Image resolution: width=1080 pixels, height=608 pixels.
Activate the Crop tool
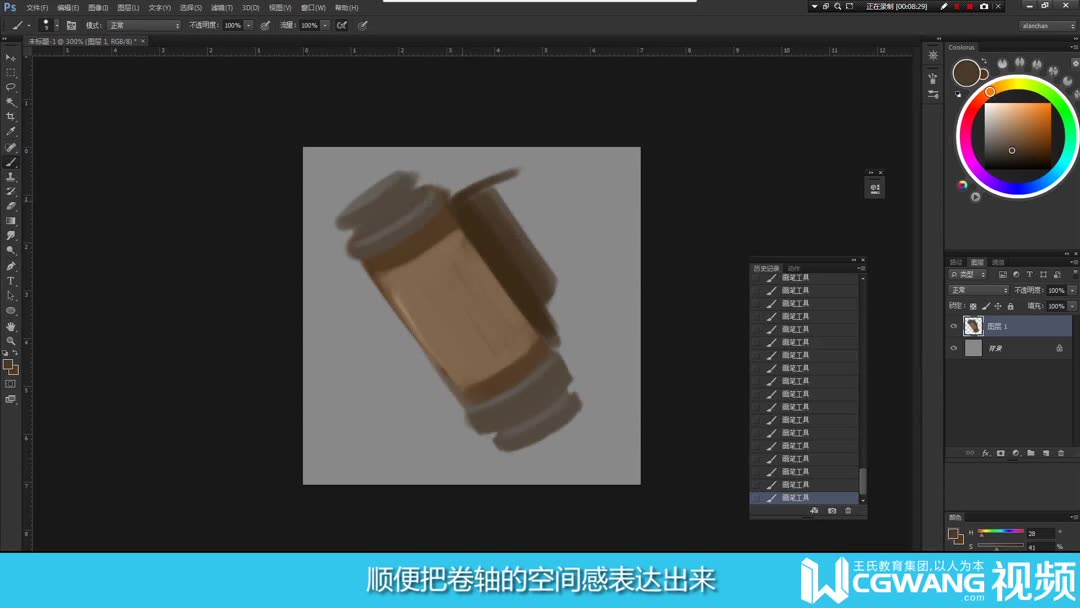tap(11, 118)
